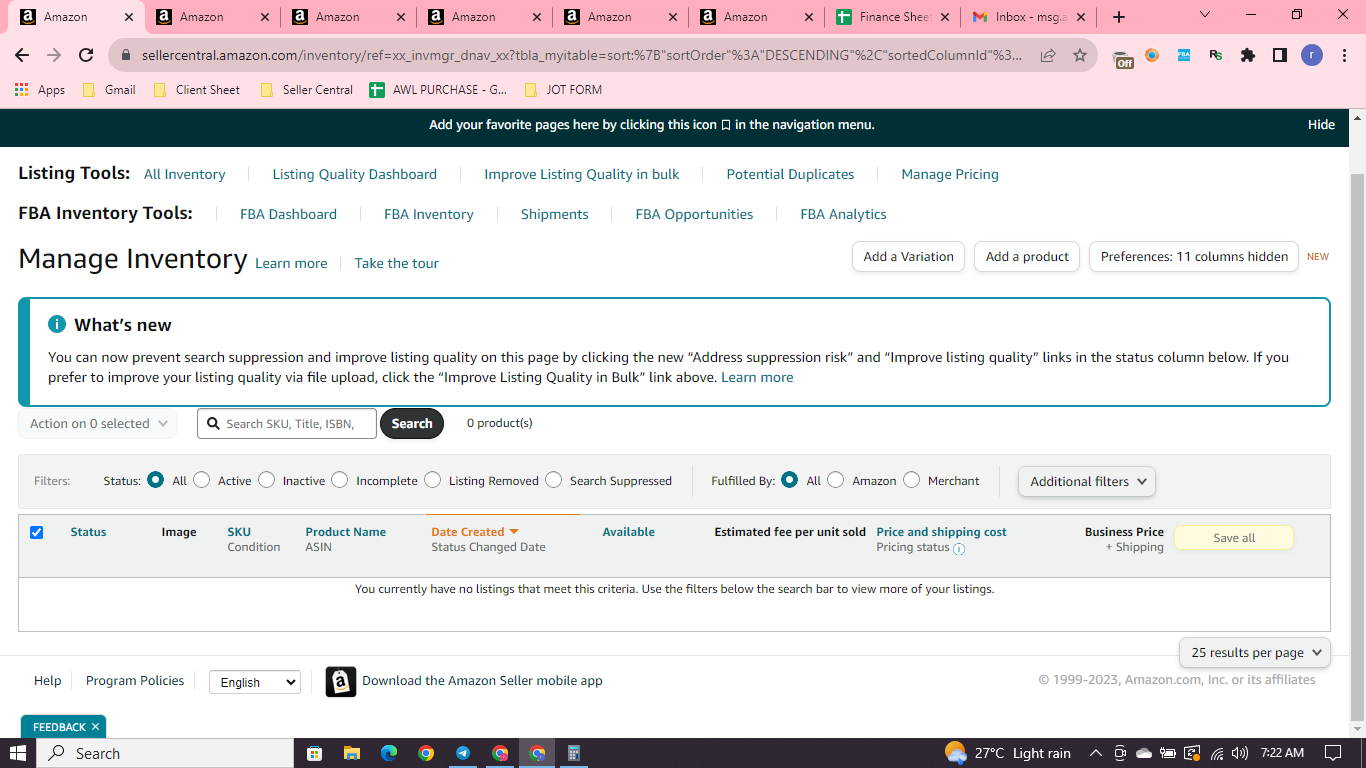Select the Incomplete status filter

(340, 480)
